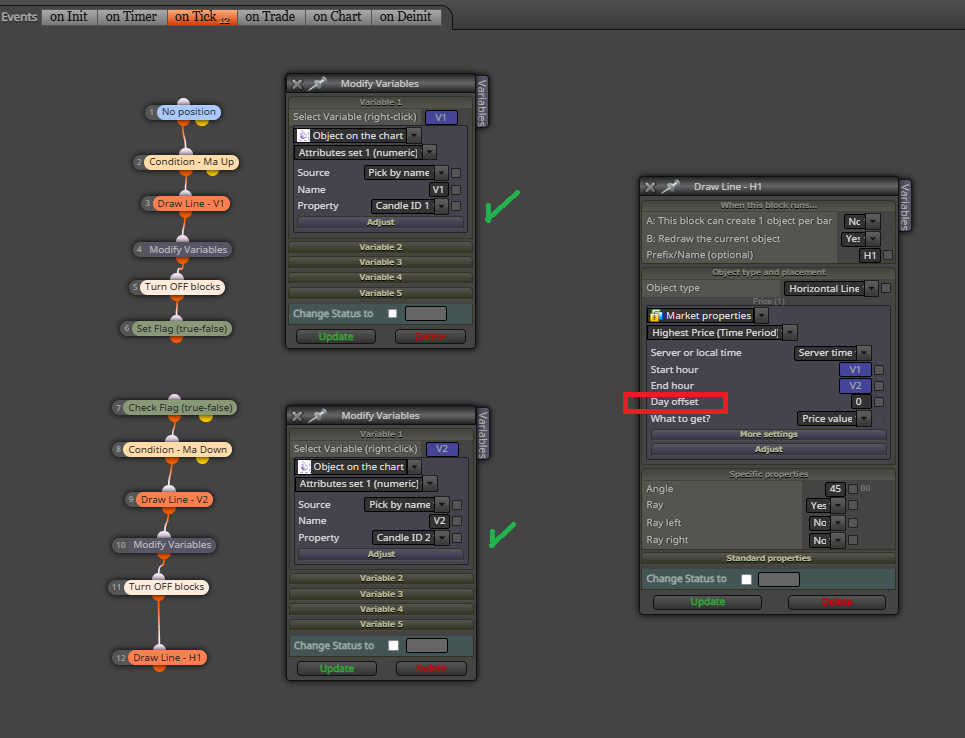
Task: Tick the checkbox next to Prefix/Name H1 field
Action: tap(888, 255)
